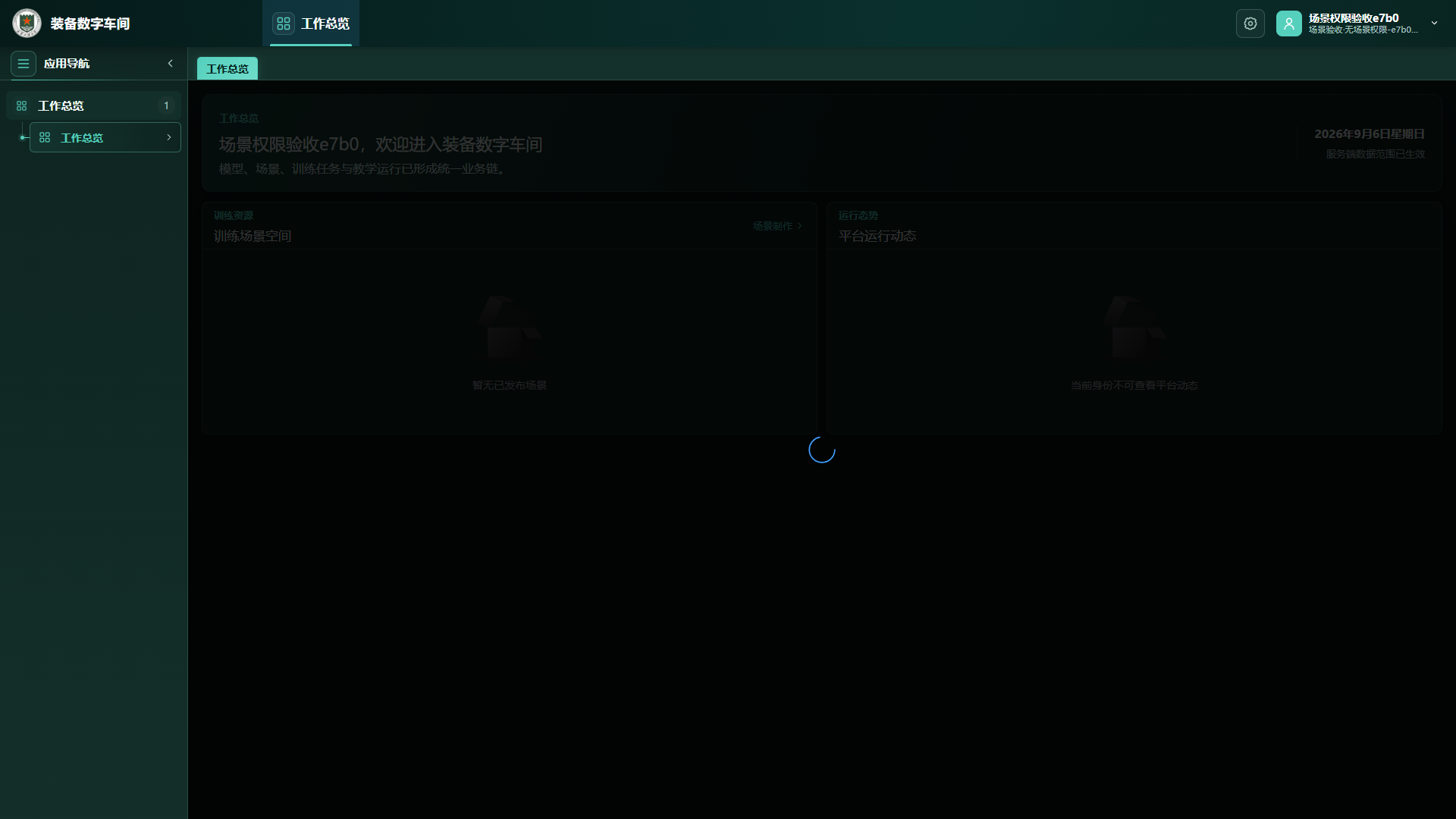Viewport: 1456px width, 819px height.
Task: Click the date 2026年9月6日星期日
Action: point(1370,134)
